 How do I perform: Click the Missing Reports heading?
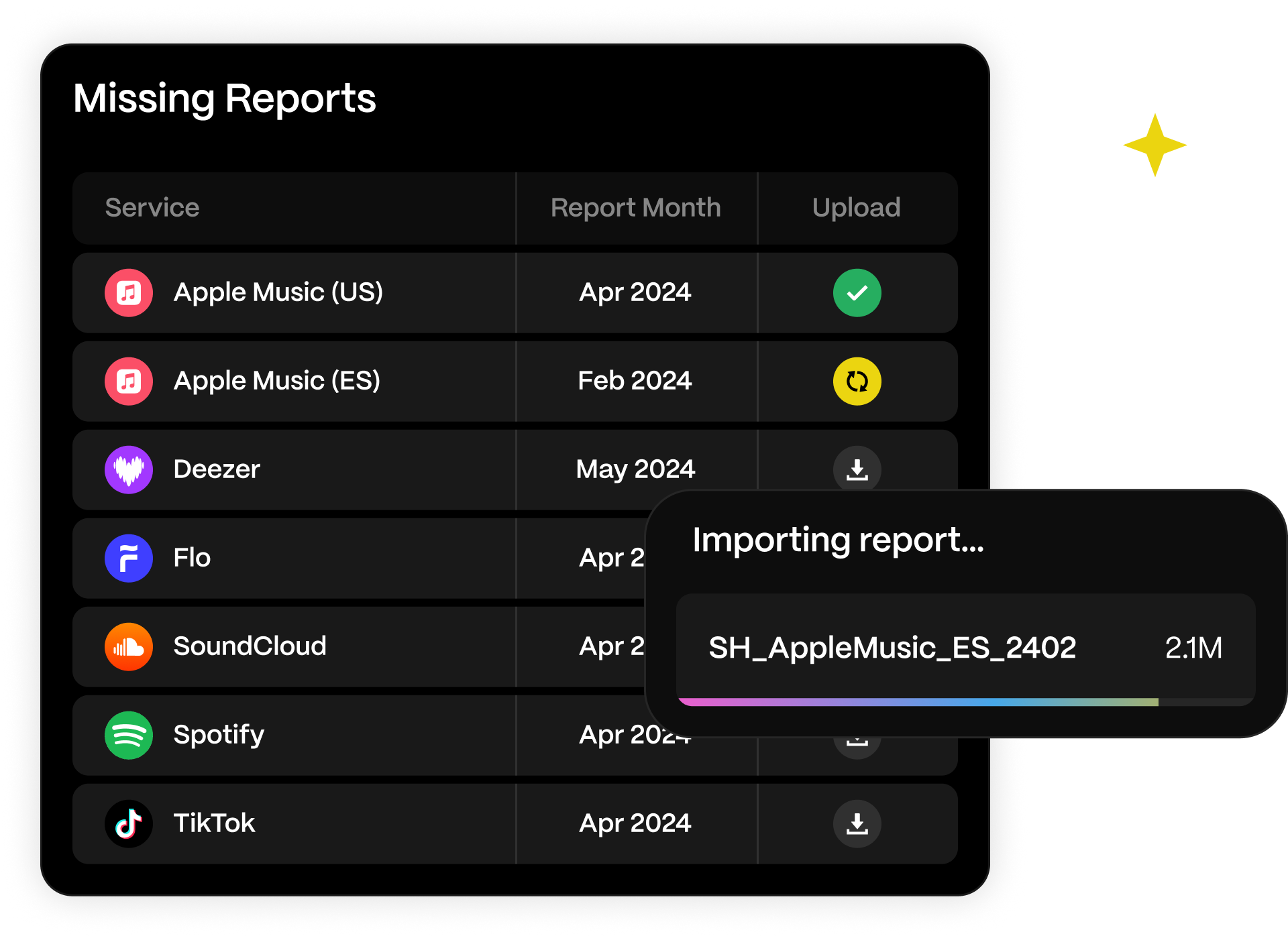225,99
